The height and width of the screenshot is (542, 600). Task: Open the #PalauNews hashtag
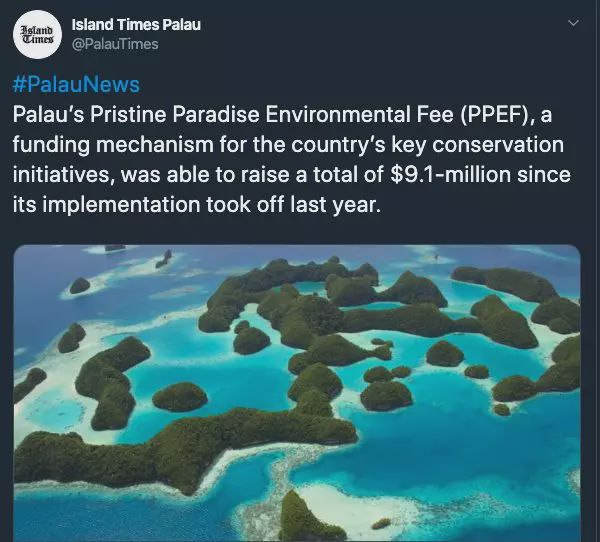[x=76, y=84]
